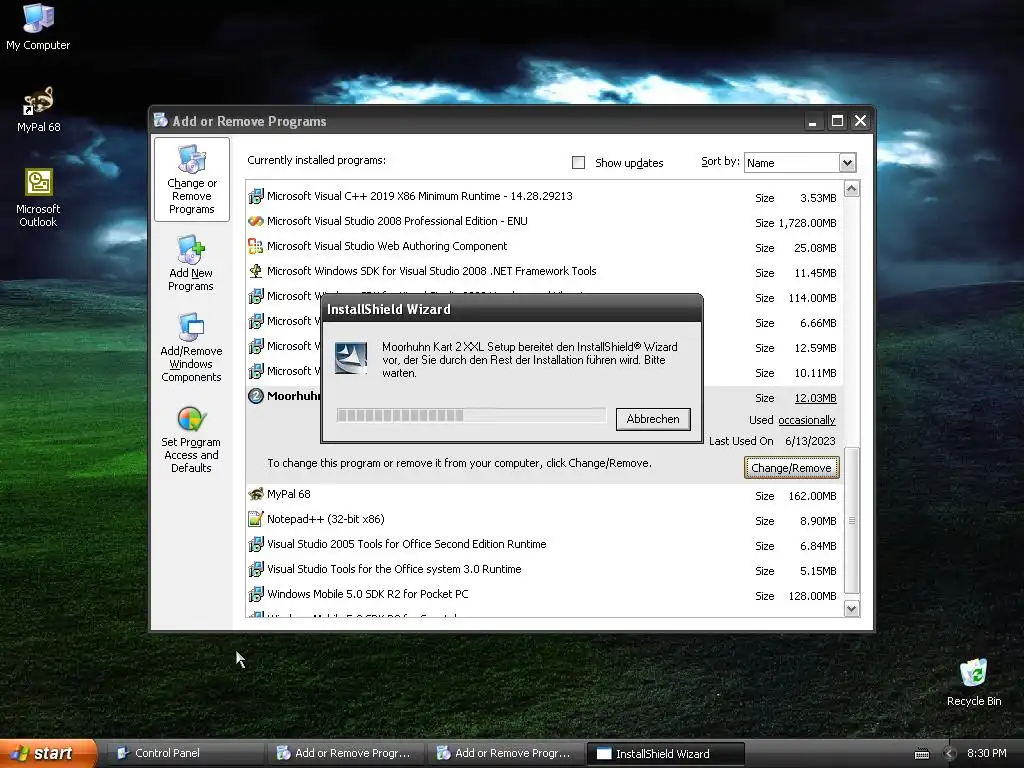
Task: Click the 162.00MB size value
Action: (812, 496)
